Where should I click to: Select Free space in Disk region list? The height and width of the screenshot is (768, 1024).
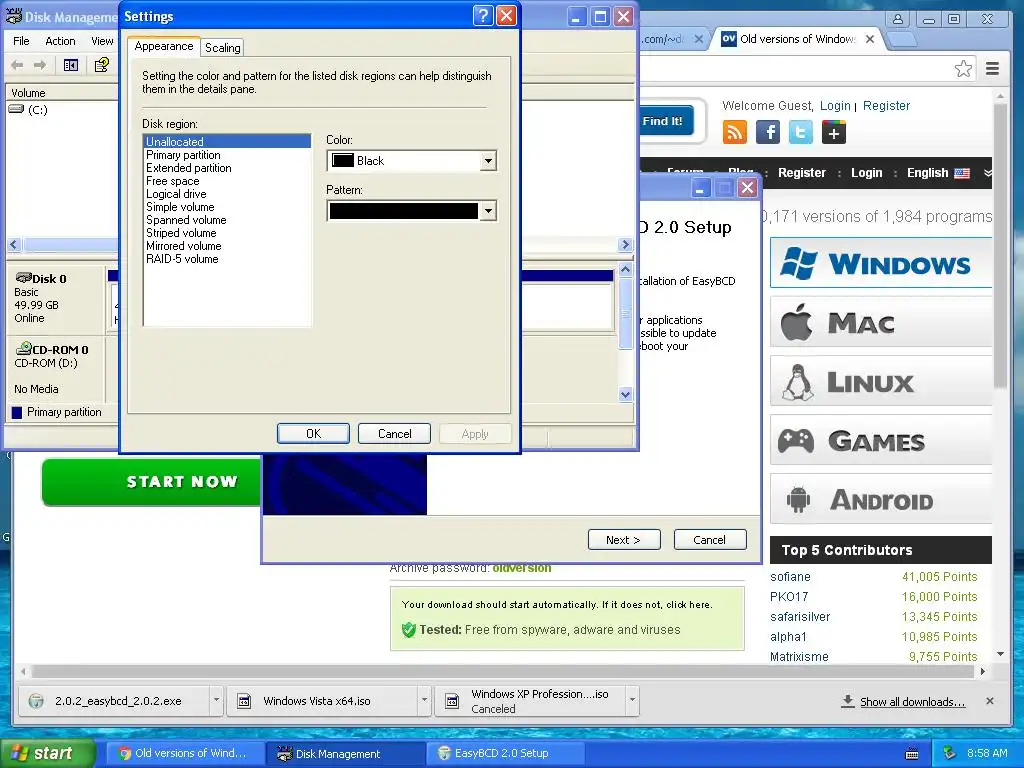point(227,181)
